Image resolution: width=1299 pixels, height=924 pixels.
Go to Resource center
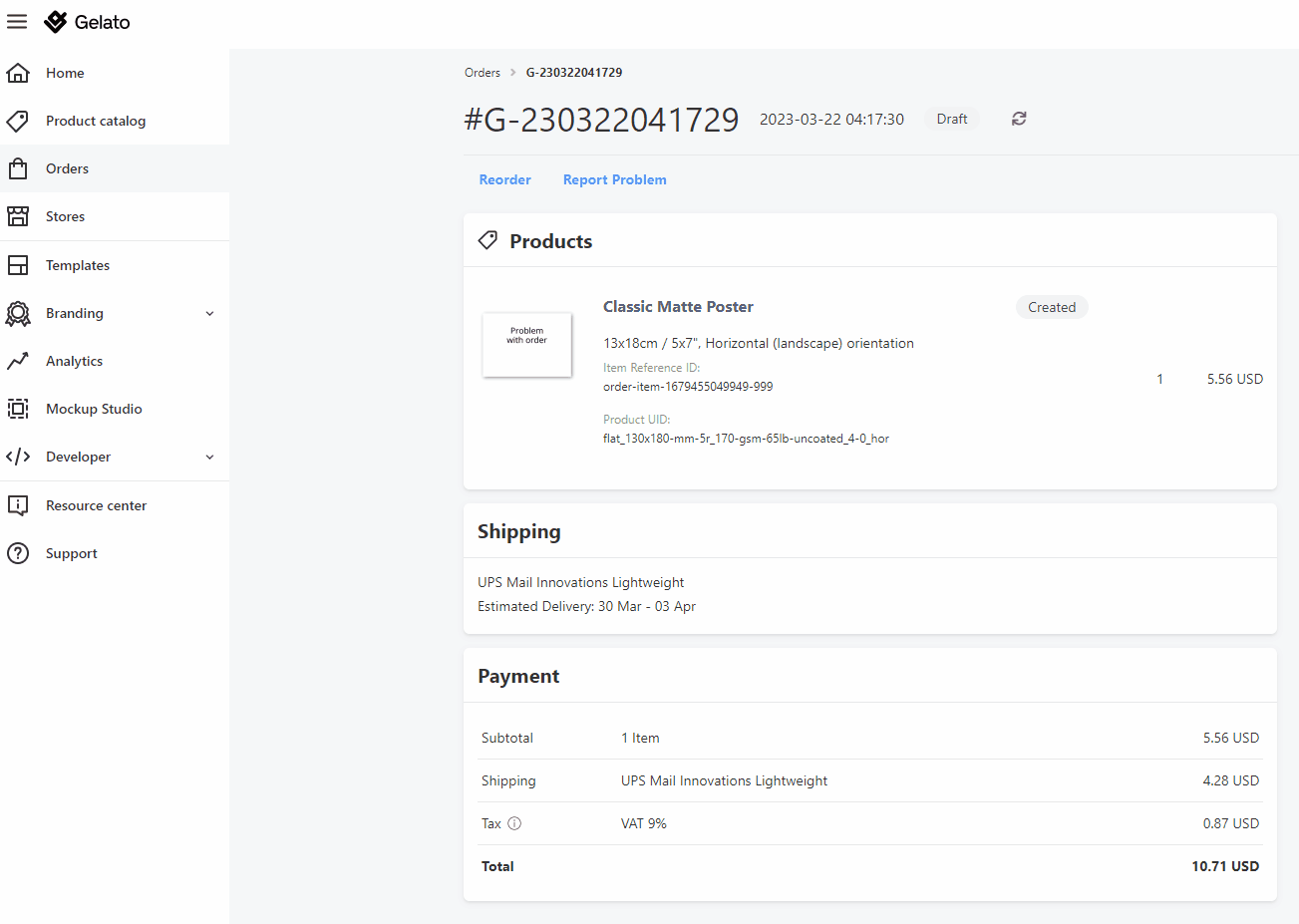115,505
